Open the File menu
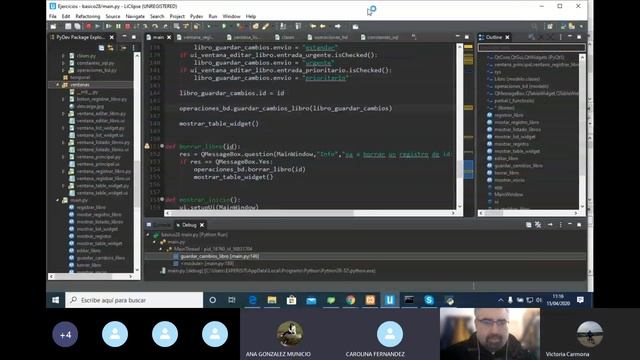640x360 pixels. (x=53, y=16)
